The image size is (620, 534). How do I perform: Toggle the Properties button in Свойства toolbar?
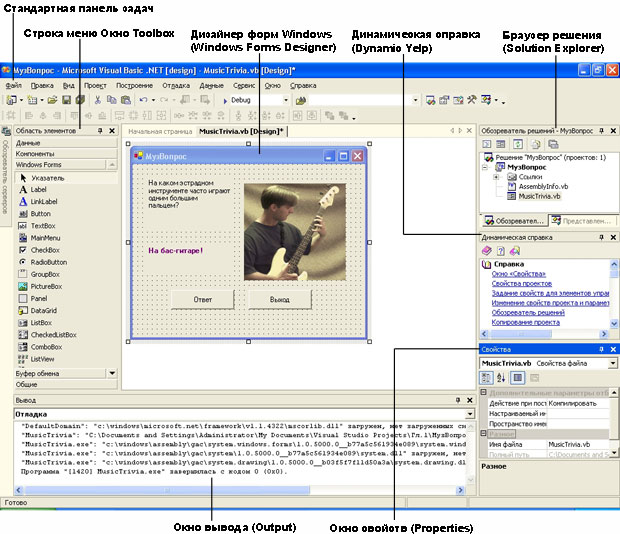tap(518, 378)
